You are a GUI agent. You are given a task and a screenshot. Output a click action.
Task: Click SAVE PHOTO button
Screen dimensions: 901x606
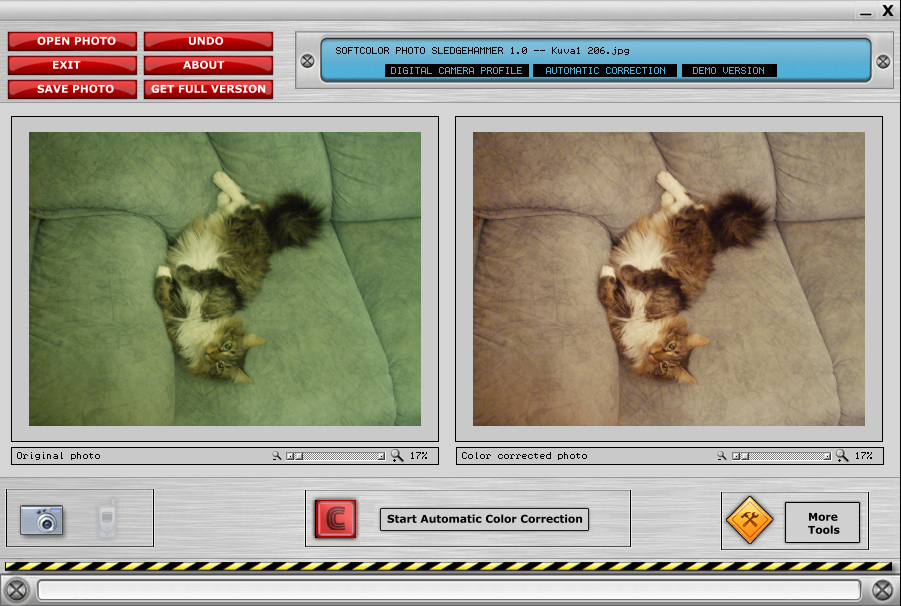(x=72, y=89)
